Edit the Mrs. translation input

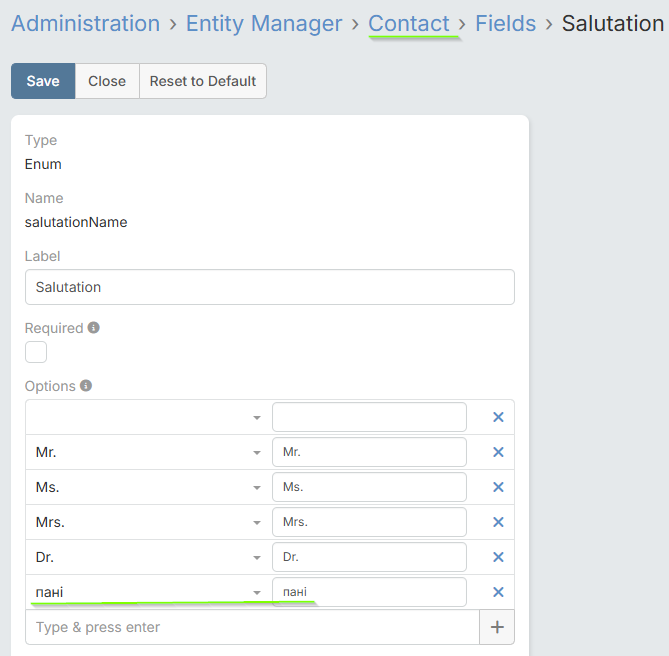[x=369, y=522]
